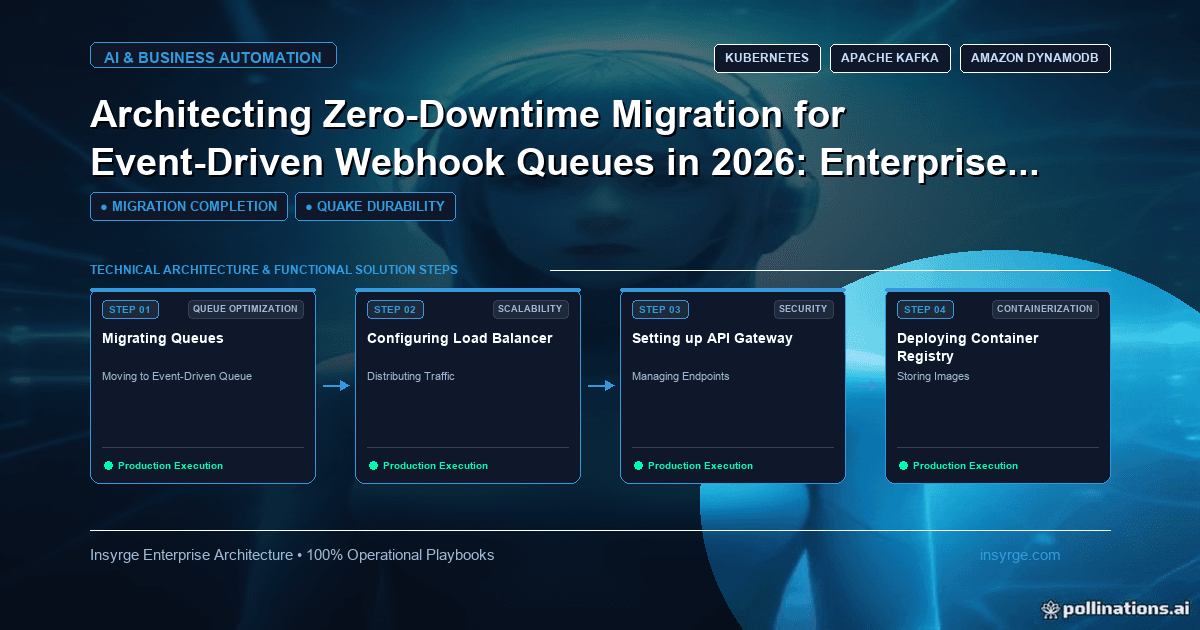Image resolution: width=1200 pixels, height=630 pixels.
Task: Click the Migration Completion badge
Action: (x=189, y=206)
